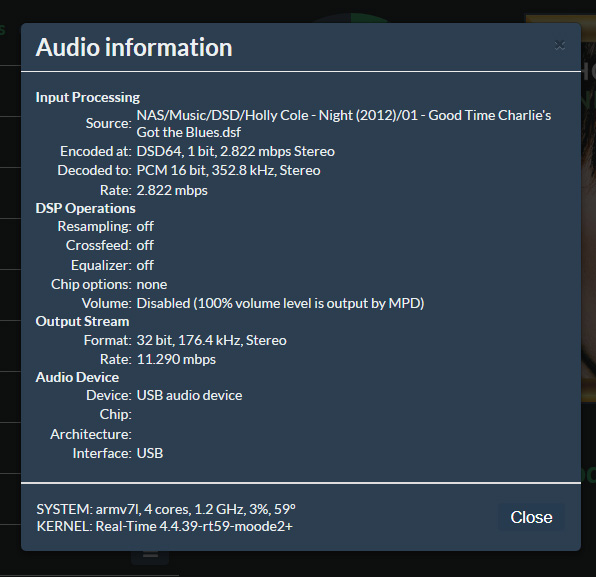
Task: Click the SYSTEM armv7l info line
Action: pyautogui.click(x=166, y=509)
